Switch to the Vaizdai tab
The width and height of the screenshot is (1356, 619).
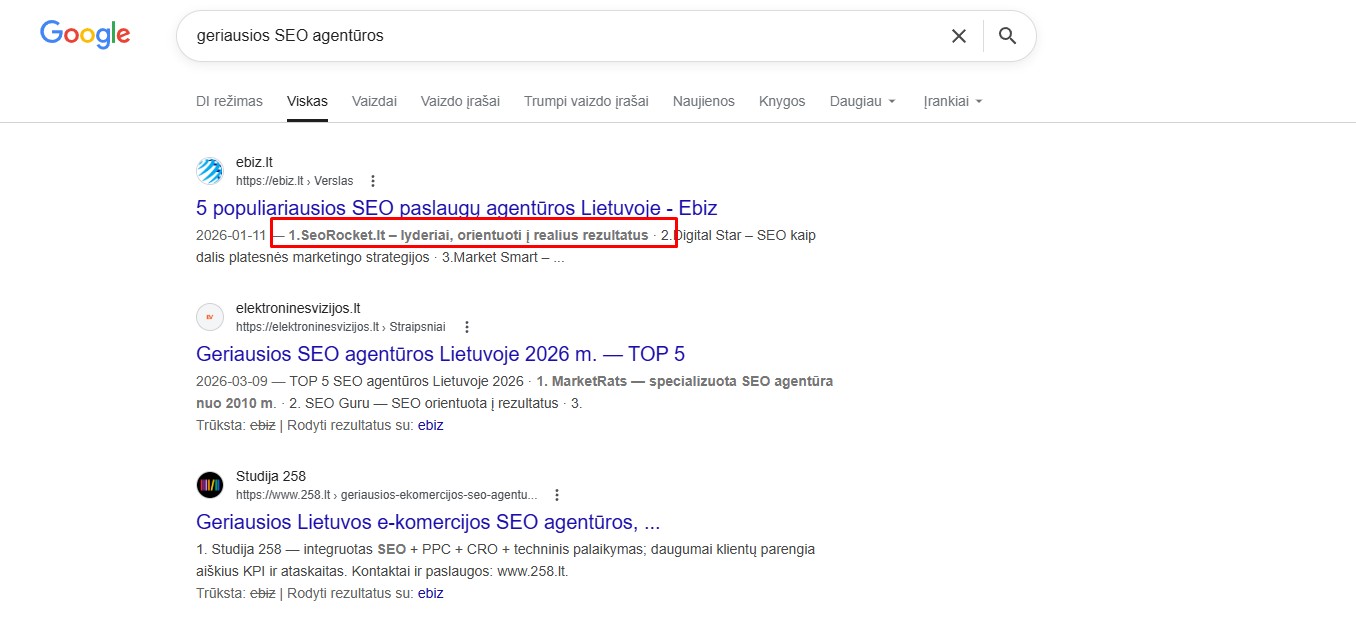tap(374, 100)
